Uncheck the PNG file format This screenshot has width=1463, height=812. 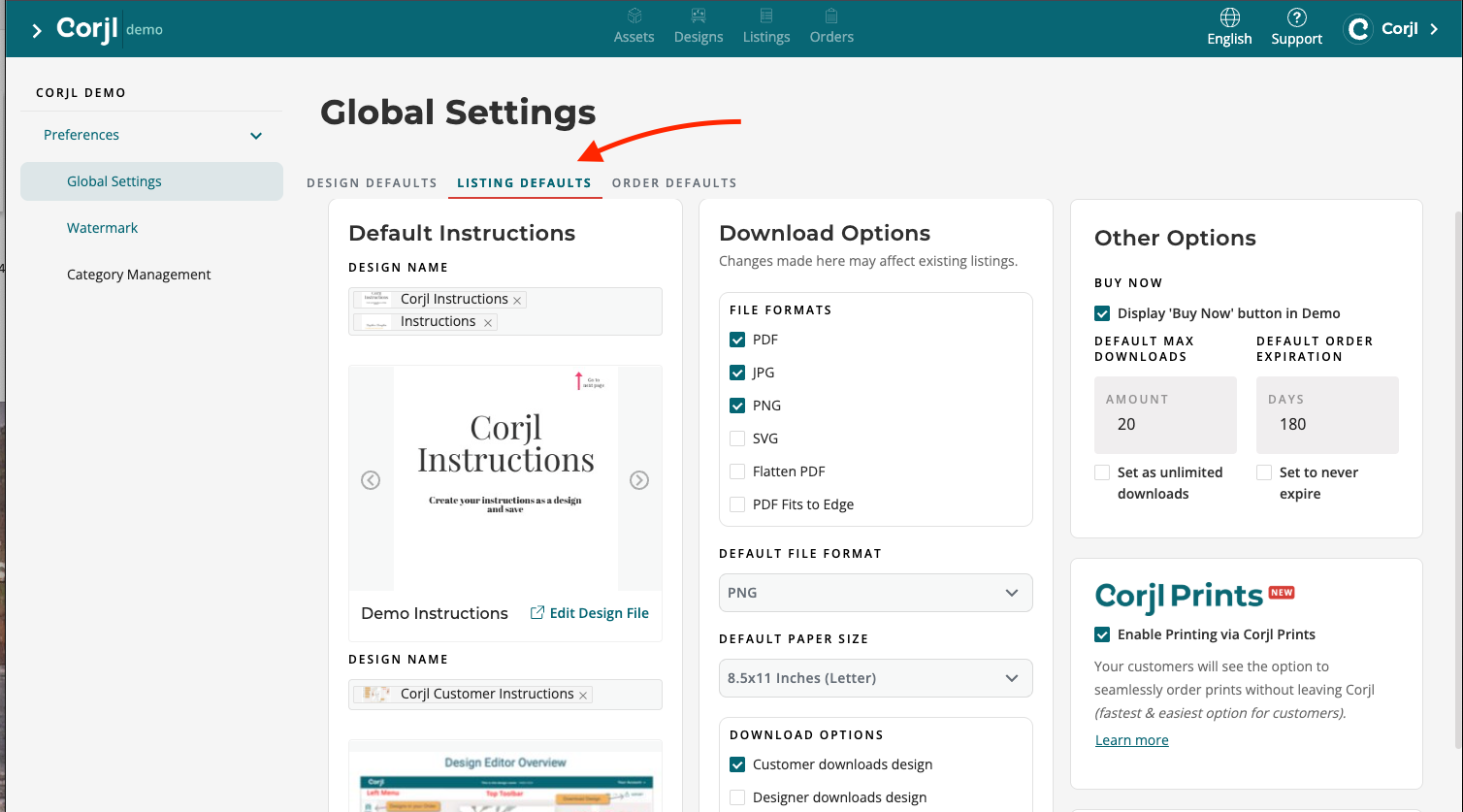point(737,406)
